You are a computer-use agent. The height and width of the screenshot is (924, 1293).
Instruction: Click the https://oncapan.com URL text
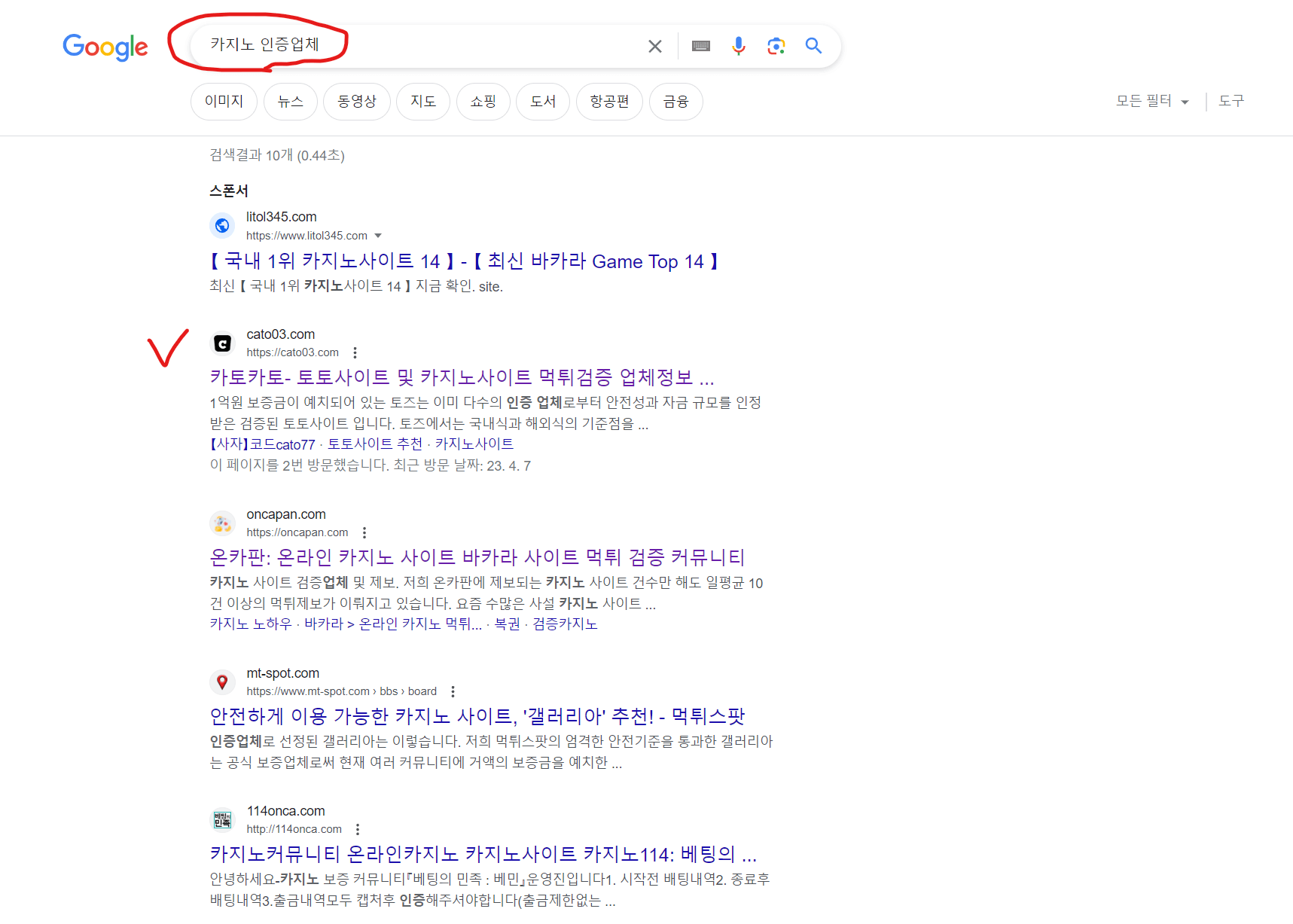tap(297, 532)
